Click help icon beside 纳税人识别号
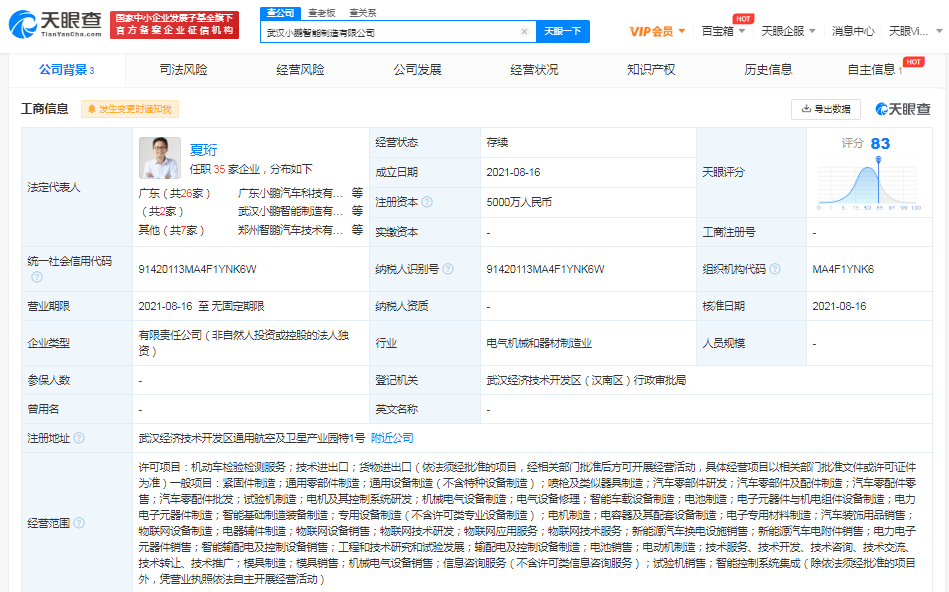Image resolution: width=949 pixels, height=592 pixels. point(447,270)
